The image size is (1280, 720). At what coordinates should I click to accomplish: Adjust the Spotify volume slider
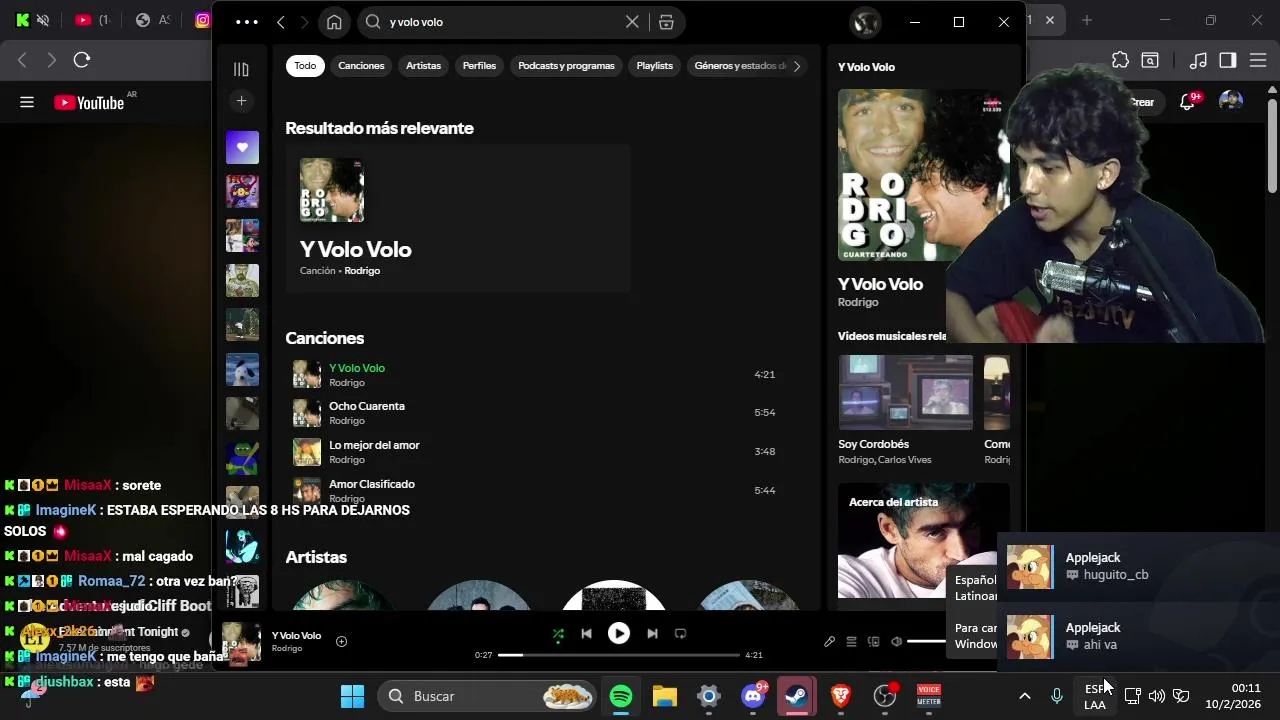[927, 642]
